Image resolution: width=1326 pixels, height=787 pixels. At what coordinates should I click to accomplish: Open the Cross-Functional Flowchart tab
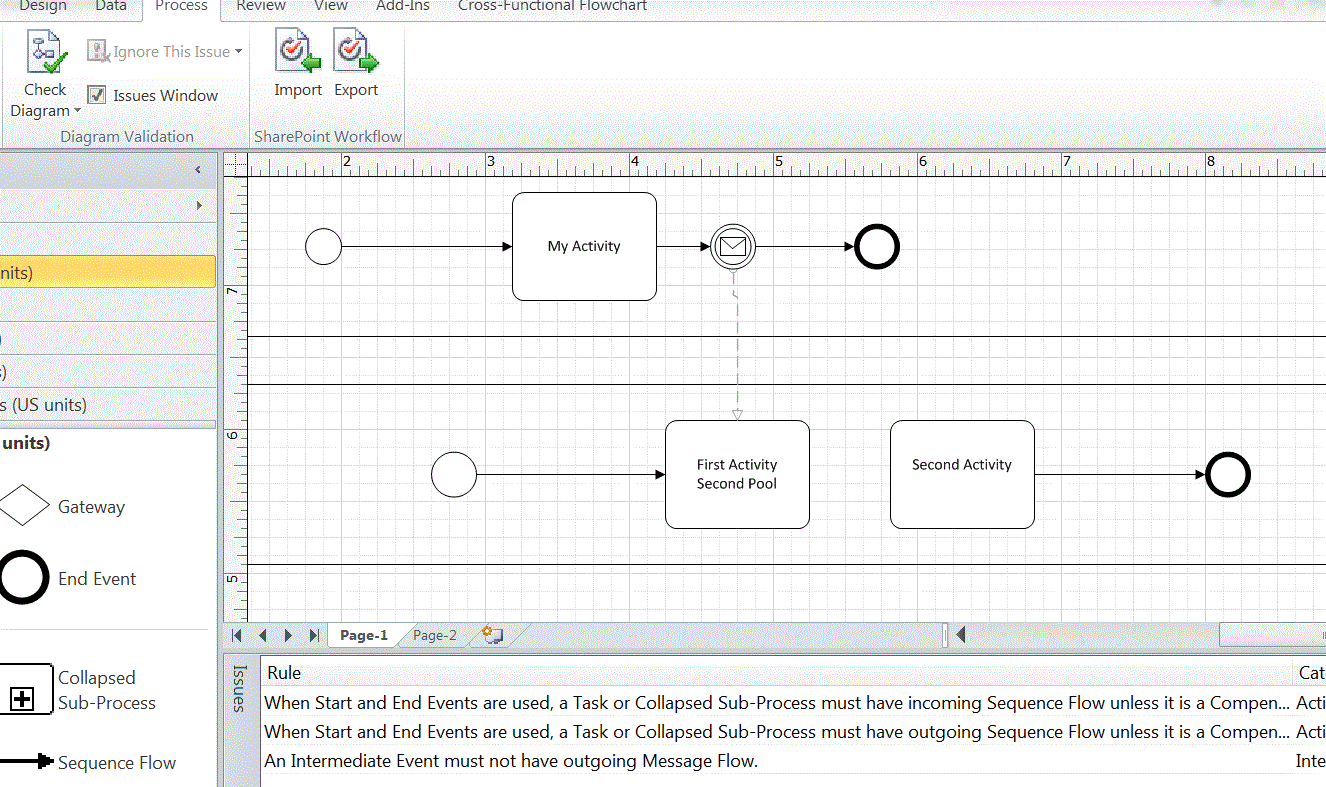552,6
